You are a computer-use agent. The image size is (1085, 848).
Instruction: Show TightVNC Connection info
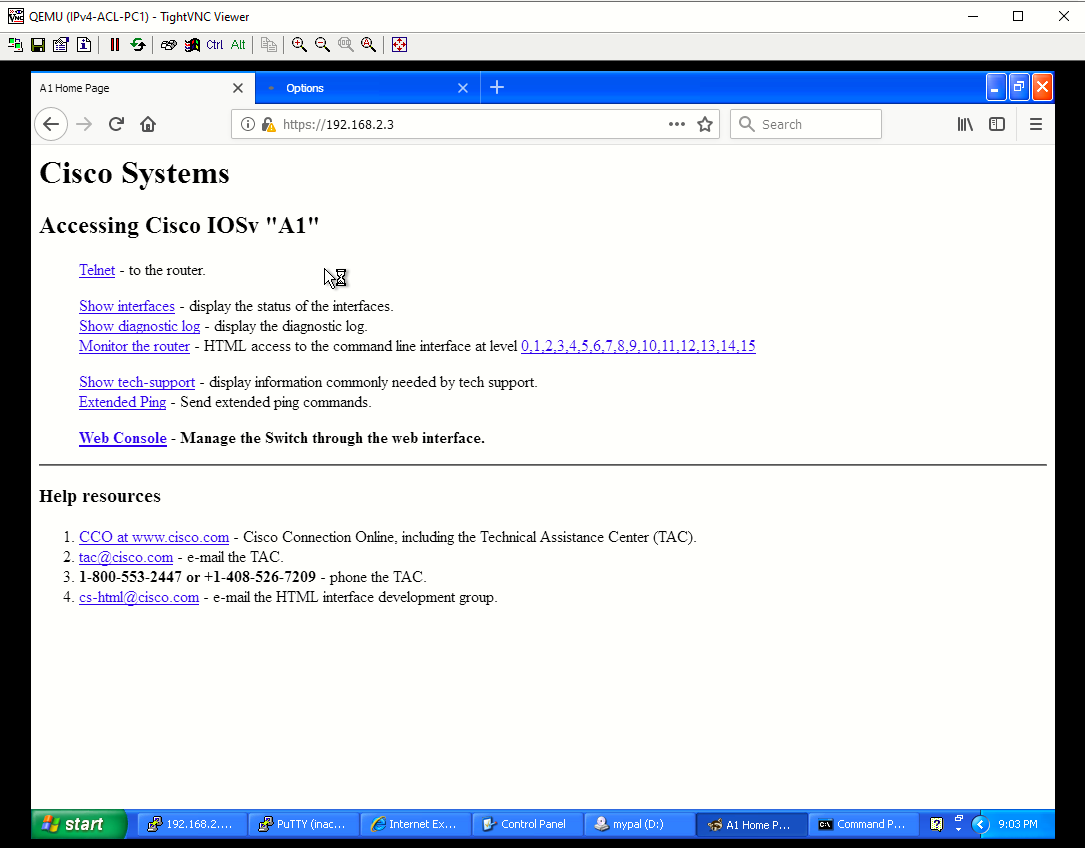click(x=84, y=45)
